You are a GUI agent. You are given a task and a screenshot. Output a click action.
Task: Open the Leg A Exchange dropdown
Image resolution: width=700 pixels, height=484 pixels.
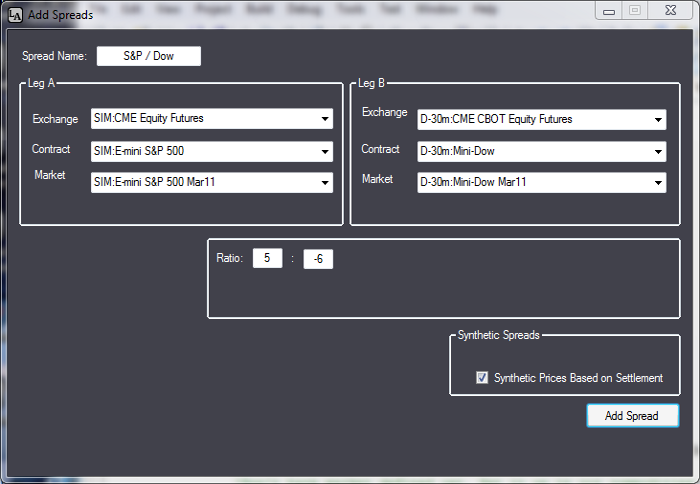(212, 119)
